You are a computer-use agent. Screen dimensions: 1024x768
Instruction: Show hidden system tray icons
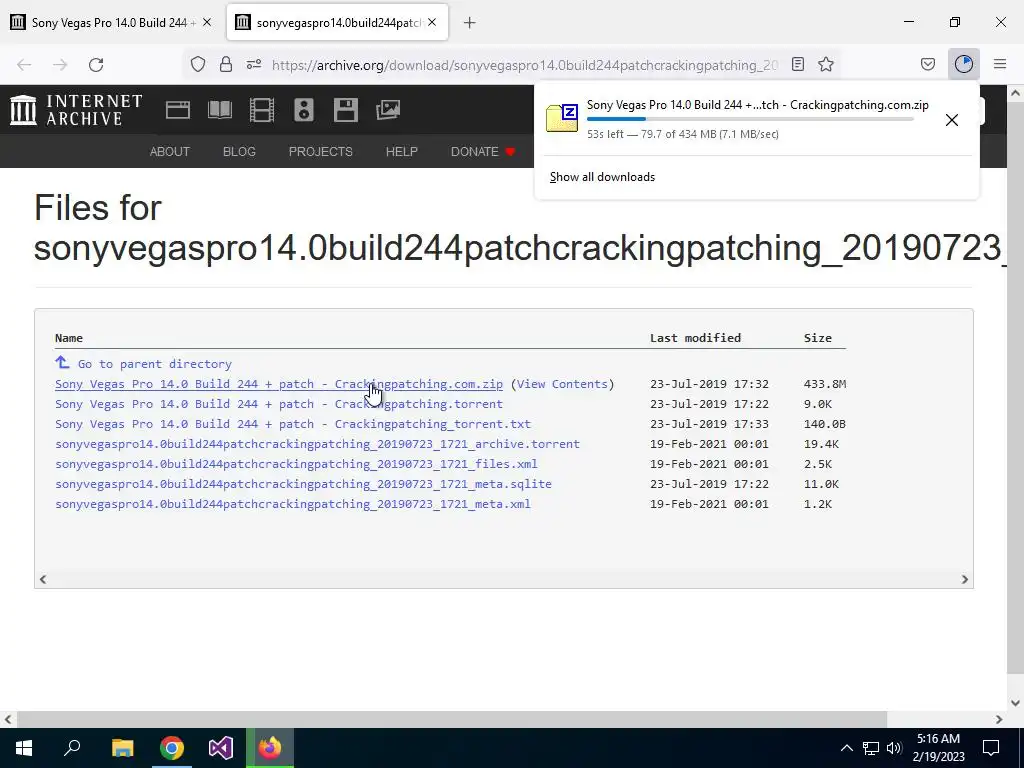point(846,748)
